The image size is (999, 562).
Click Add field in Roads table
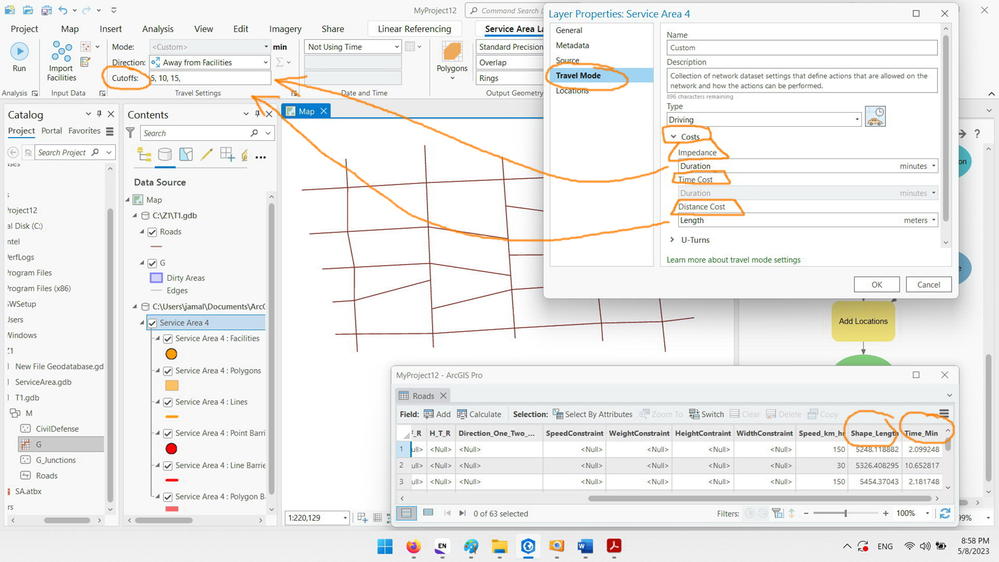[437, 414]
